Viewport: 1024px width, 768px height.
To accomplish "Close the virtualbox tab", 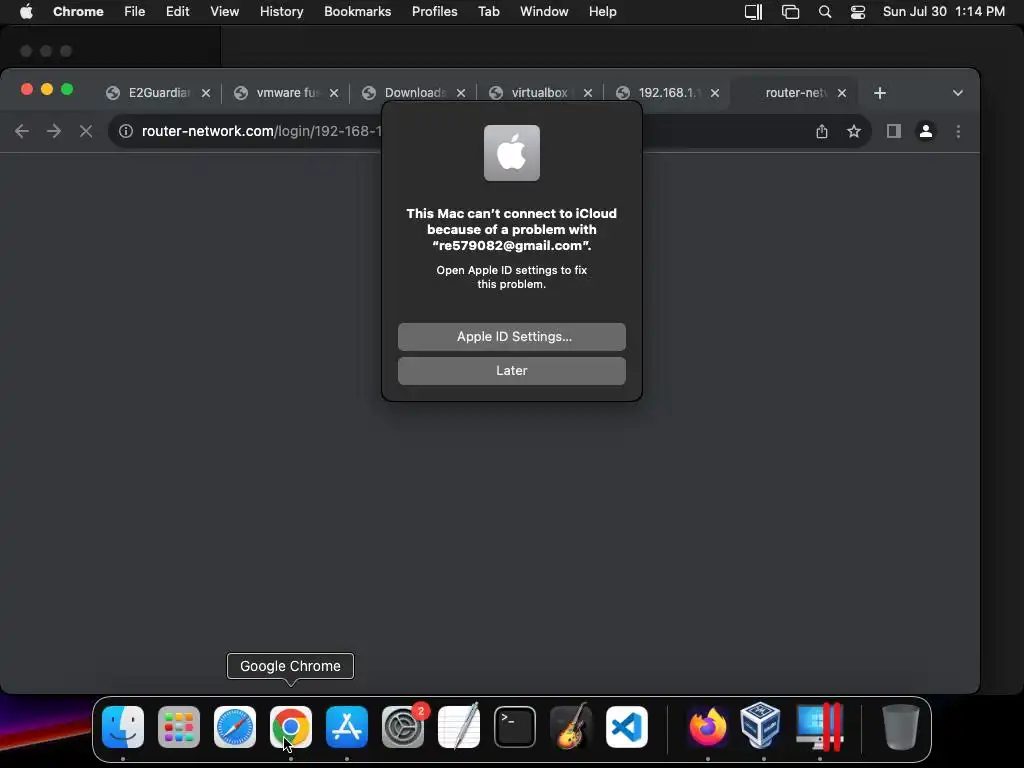I will [588, 93].
